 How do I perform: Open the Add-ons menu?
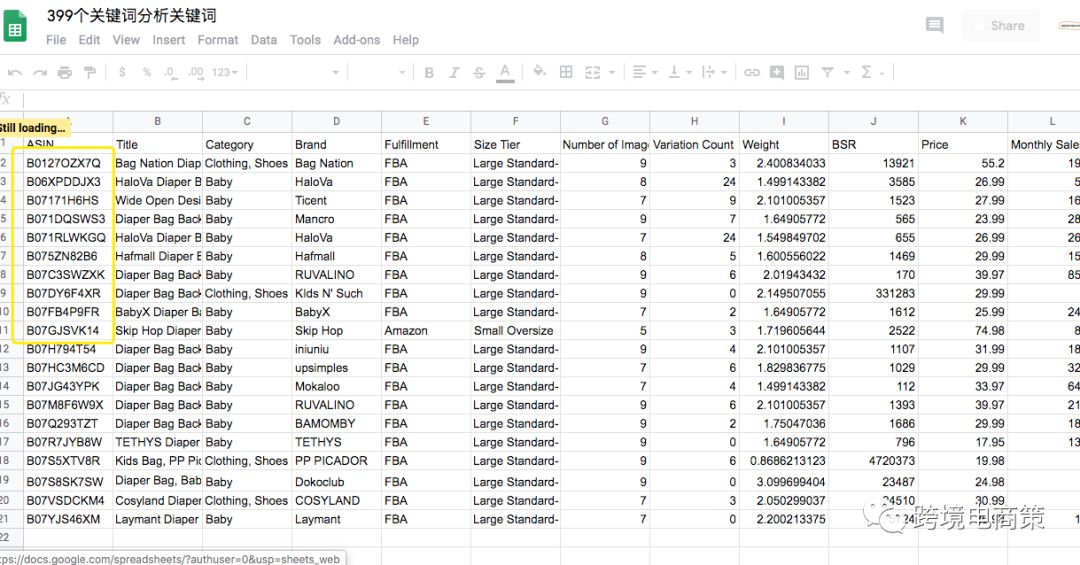[357, 40]
